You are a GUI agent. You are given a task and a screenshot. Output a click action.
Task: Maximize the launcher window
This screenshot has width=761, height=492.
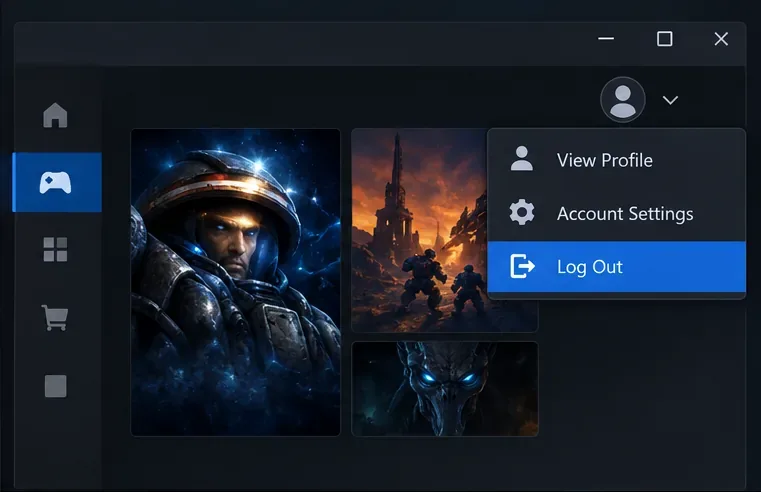[x=664, y=38]
